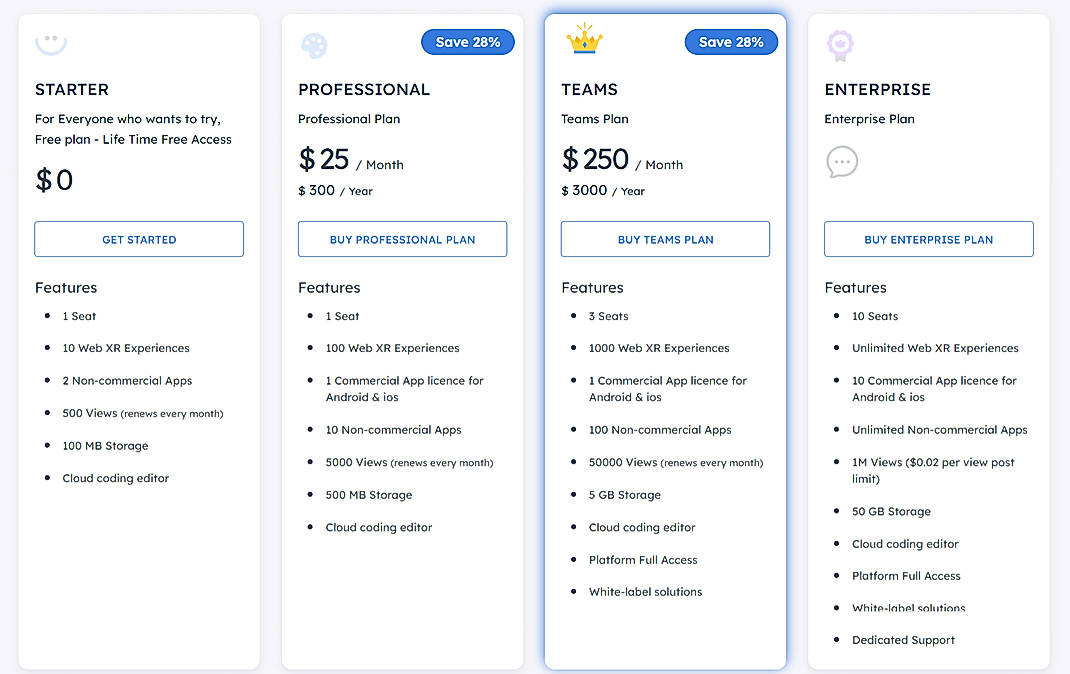Click the smiley face icon on Starter plan
The height and width of the screenshot is (674, 1070).
[x=50, y=42]
